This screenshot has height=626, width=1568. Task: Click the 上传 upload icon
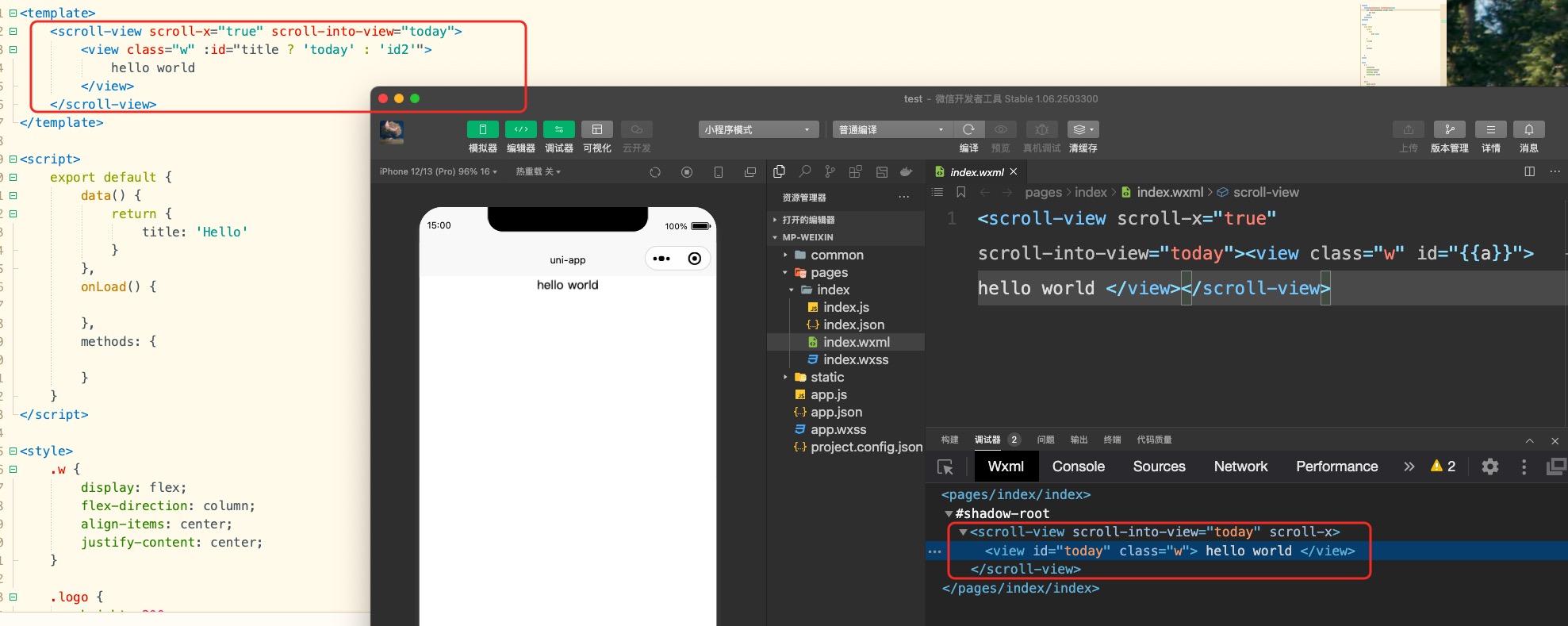pyautogui.click(x=1409, y=129)
